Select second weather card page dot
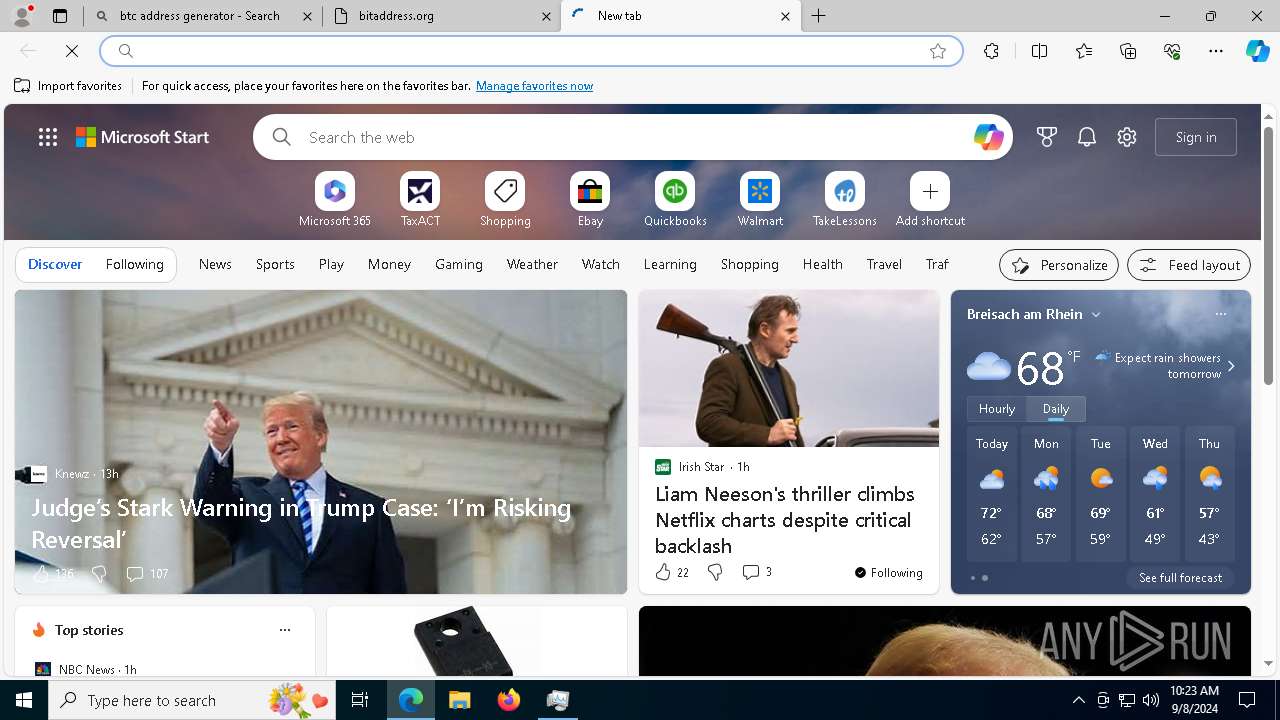1280x720 pixels. 985,578
